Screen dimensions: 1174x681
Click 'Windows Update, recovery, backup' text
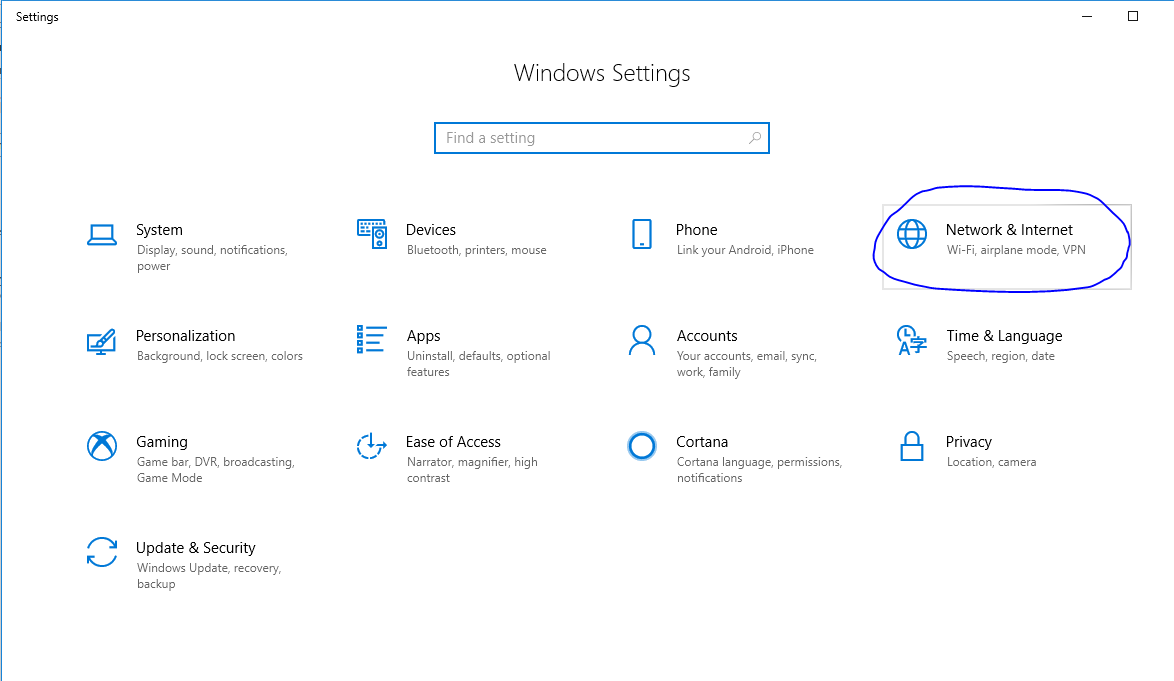pos(209,576)
